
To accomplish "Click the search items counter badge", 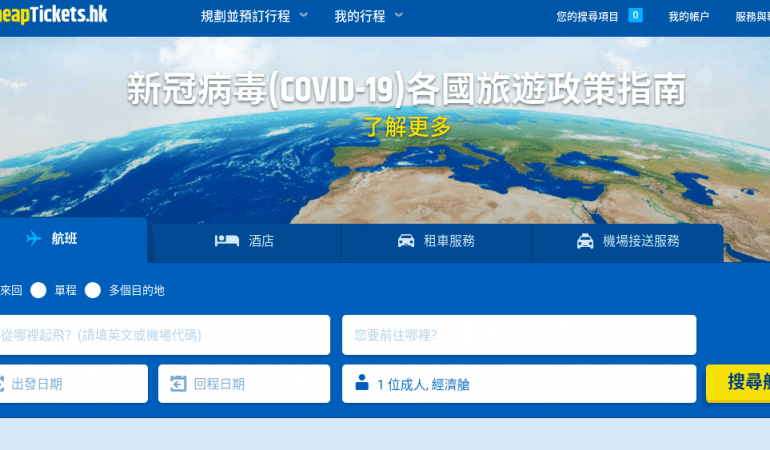I will tap(635, 16).
